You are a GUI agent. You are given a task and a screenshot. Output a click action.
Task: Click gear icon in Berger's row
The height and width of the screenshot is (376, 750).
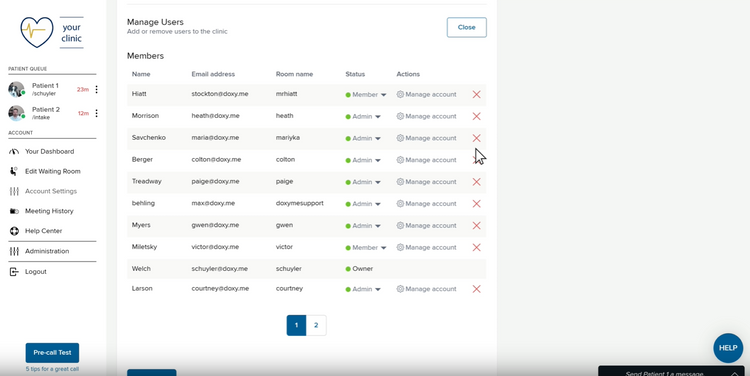tap(400, 160)
